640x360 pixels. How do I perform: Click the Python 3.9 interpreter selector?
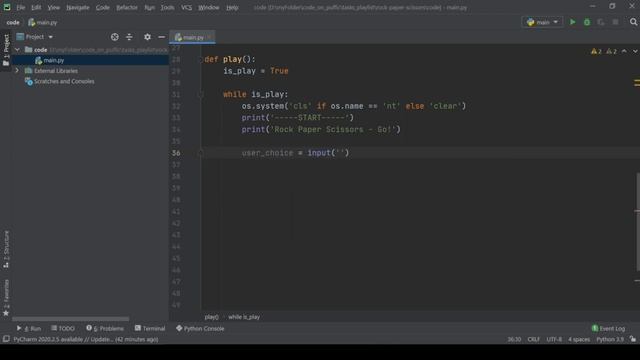click(x=610, y=339)
